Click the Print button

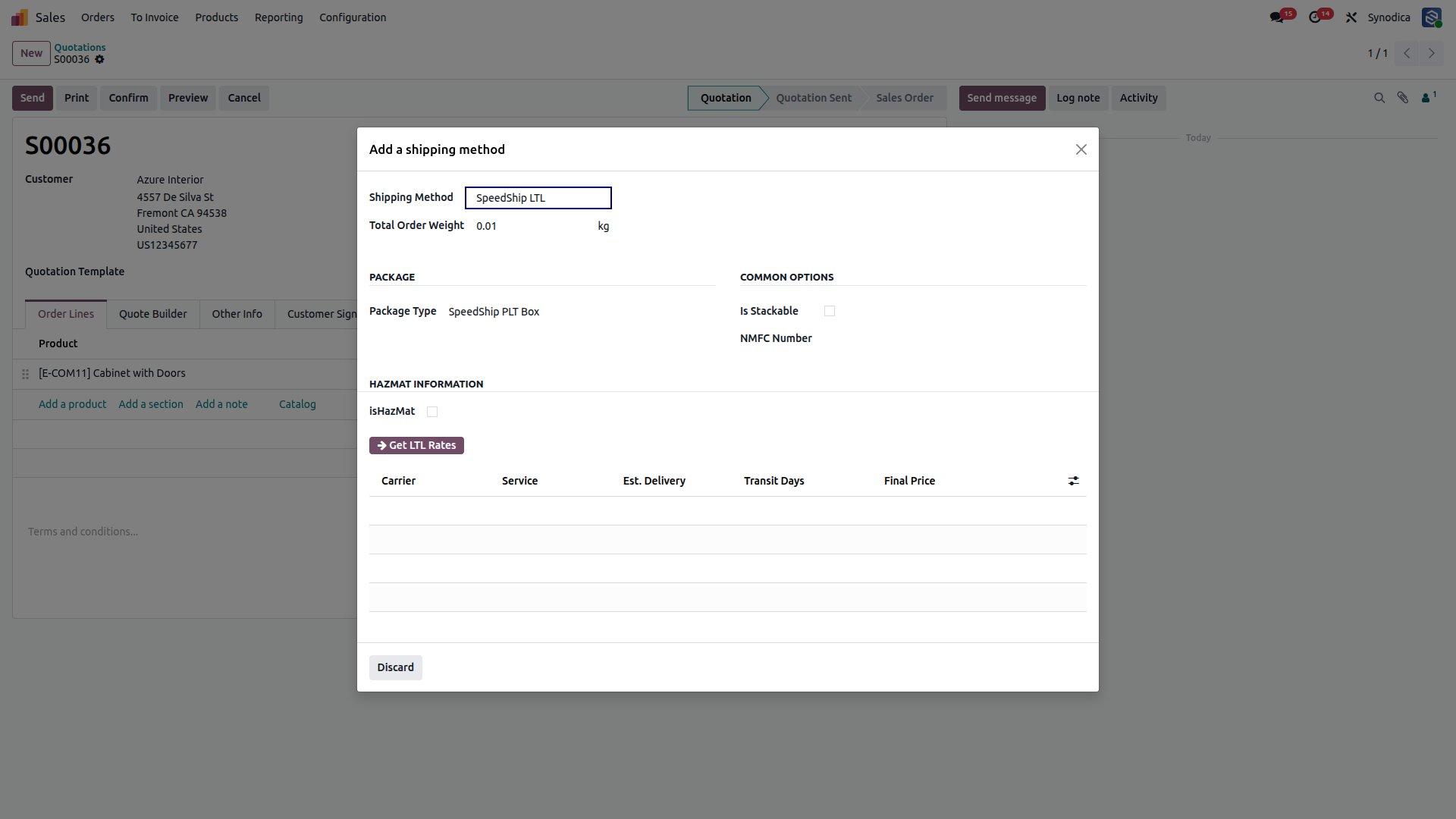77,98
